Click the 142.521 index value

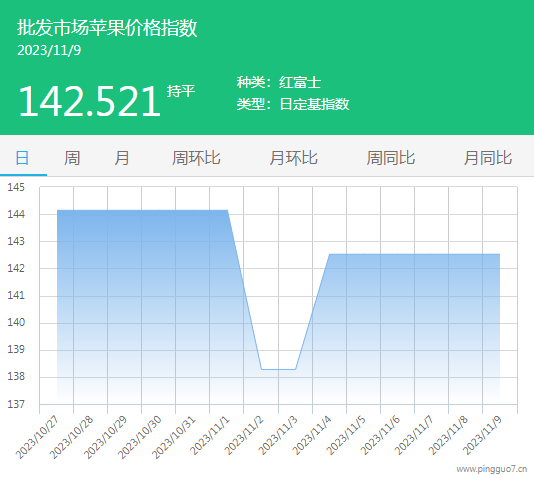[x=90, y=101]
